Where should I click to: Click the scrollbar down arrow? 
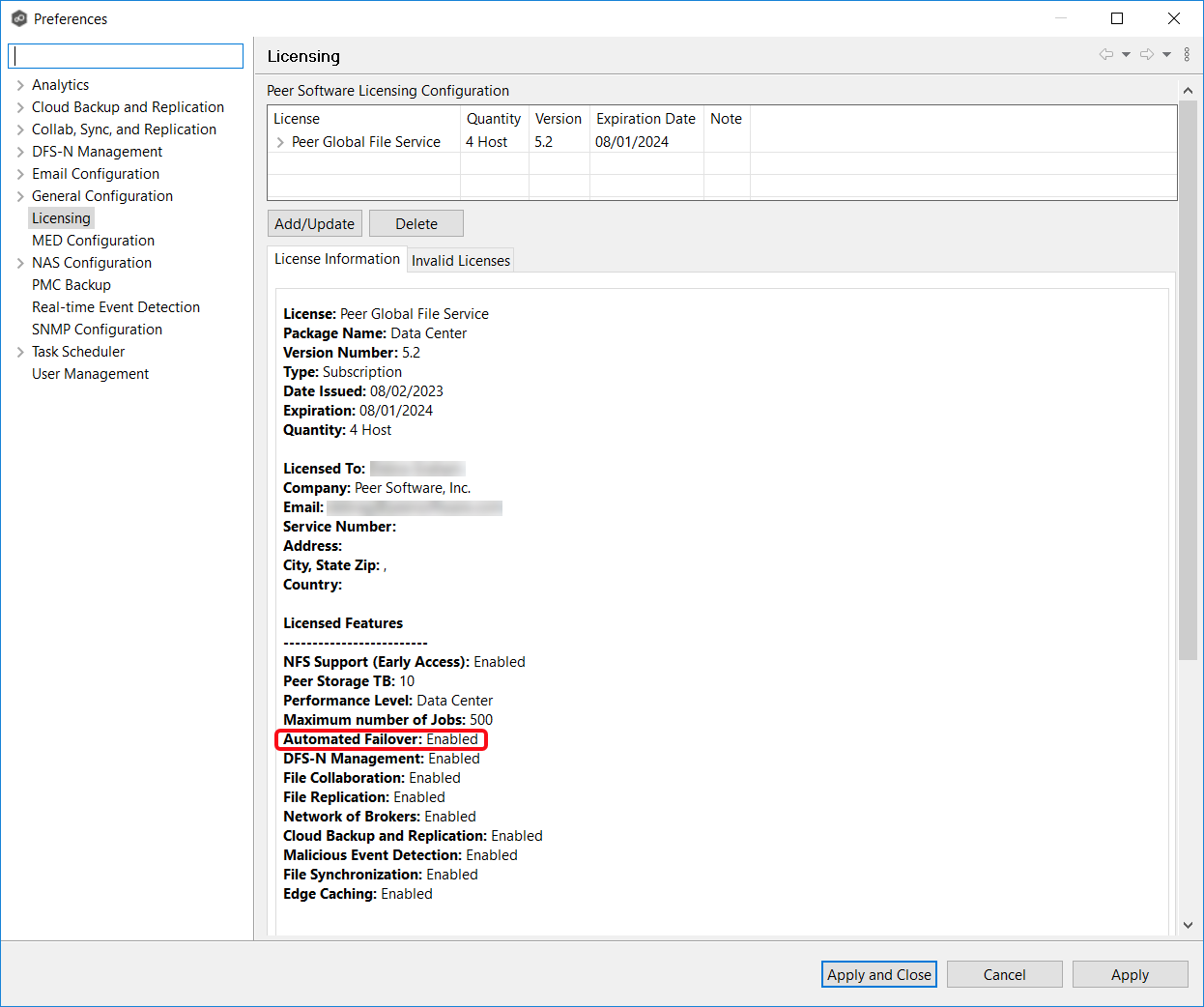pyautogui.click(x=1187, y=923)
